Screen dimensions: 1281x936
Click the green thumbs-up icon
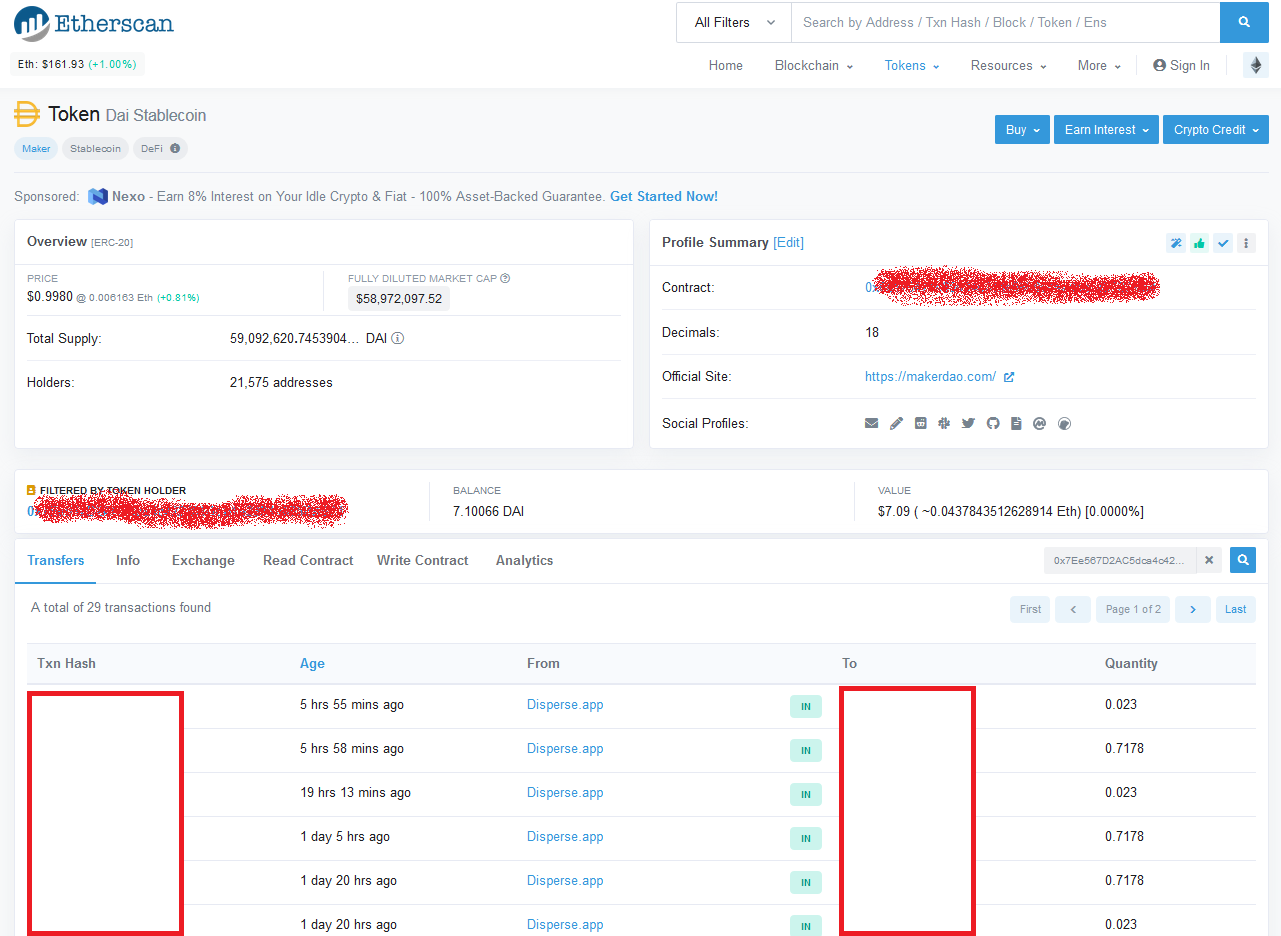pos(1199,243)
